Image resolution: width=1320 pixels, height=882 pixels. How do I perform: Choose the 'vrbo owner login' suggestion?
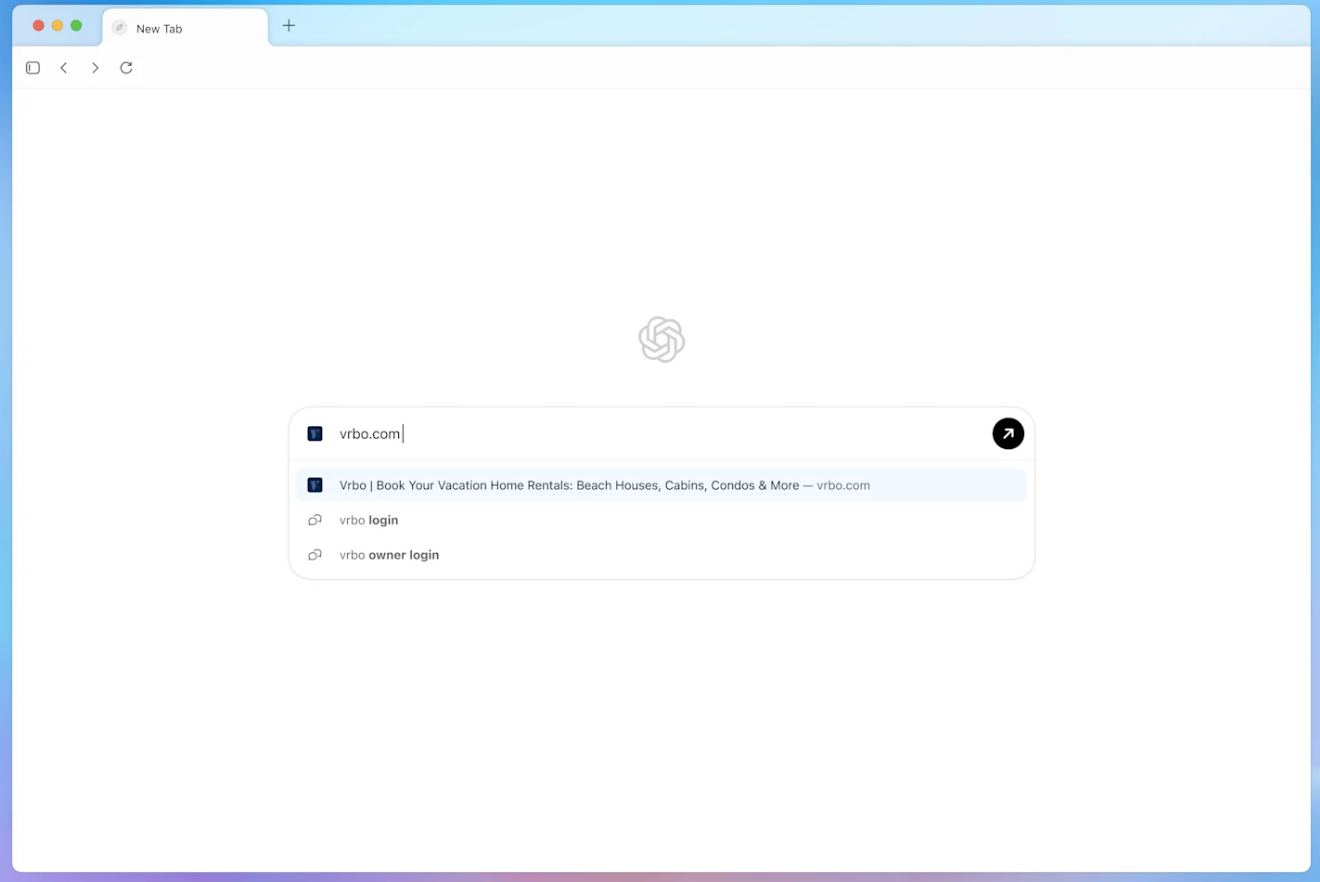[x=389, y=555]
